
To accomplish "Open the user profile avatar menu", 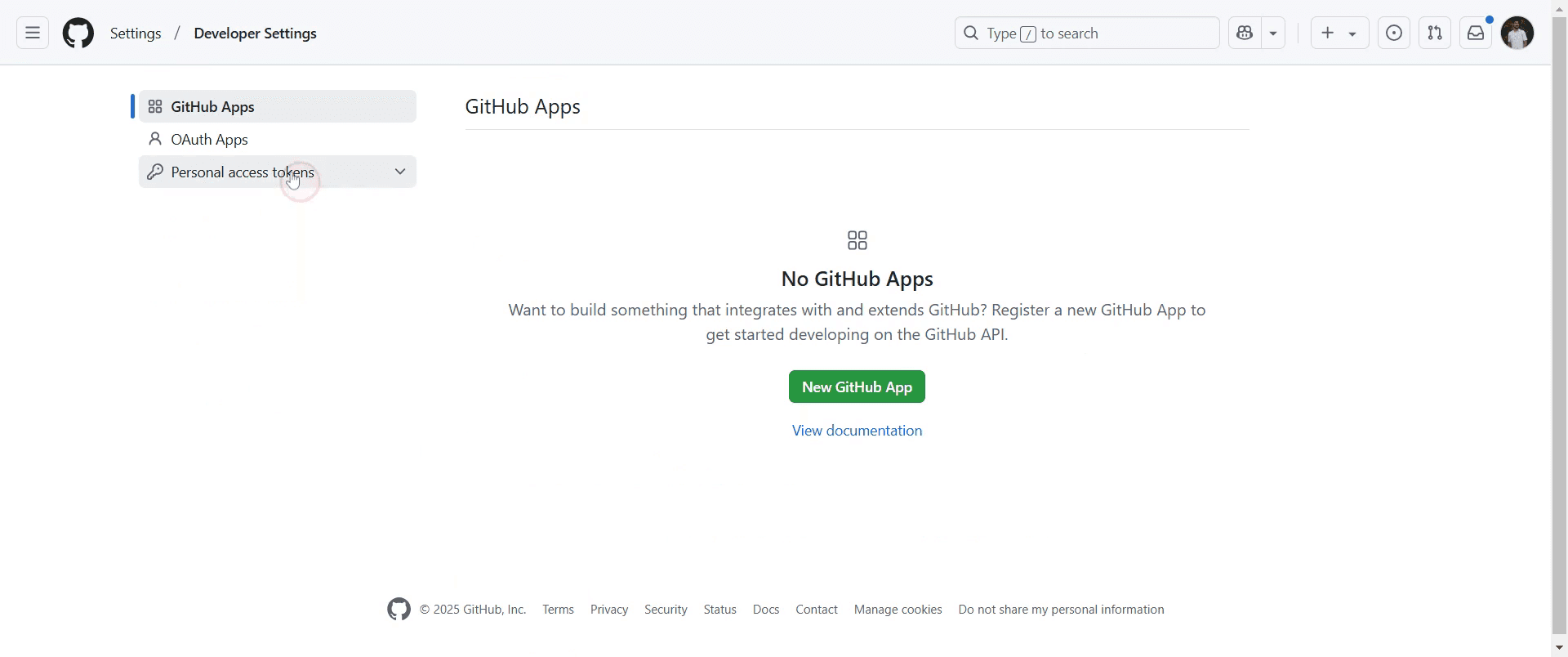I will [1517, 34].
